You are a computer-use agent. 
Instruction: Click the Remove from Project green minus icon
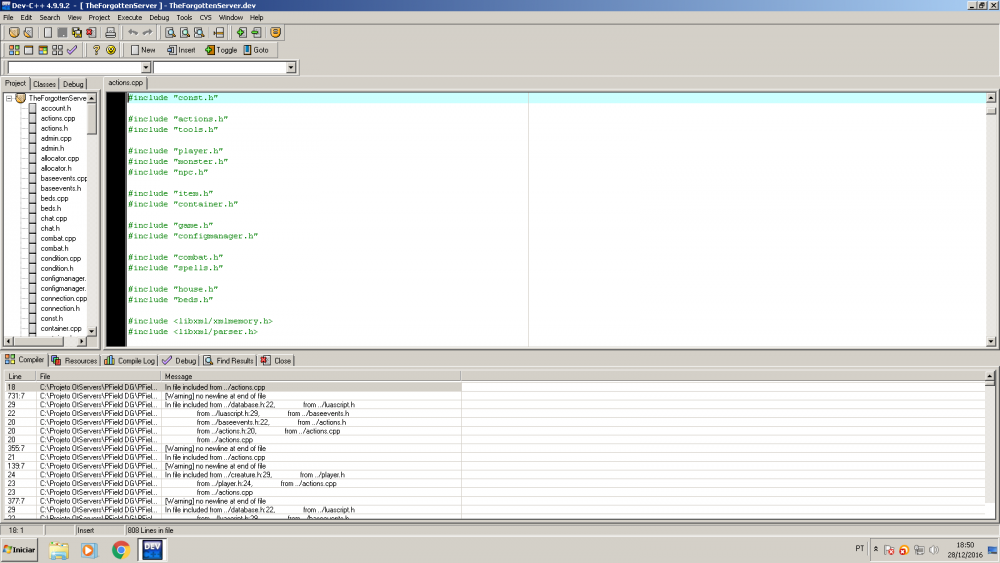(x=256, y=33)
